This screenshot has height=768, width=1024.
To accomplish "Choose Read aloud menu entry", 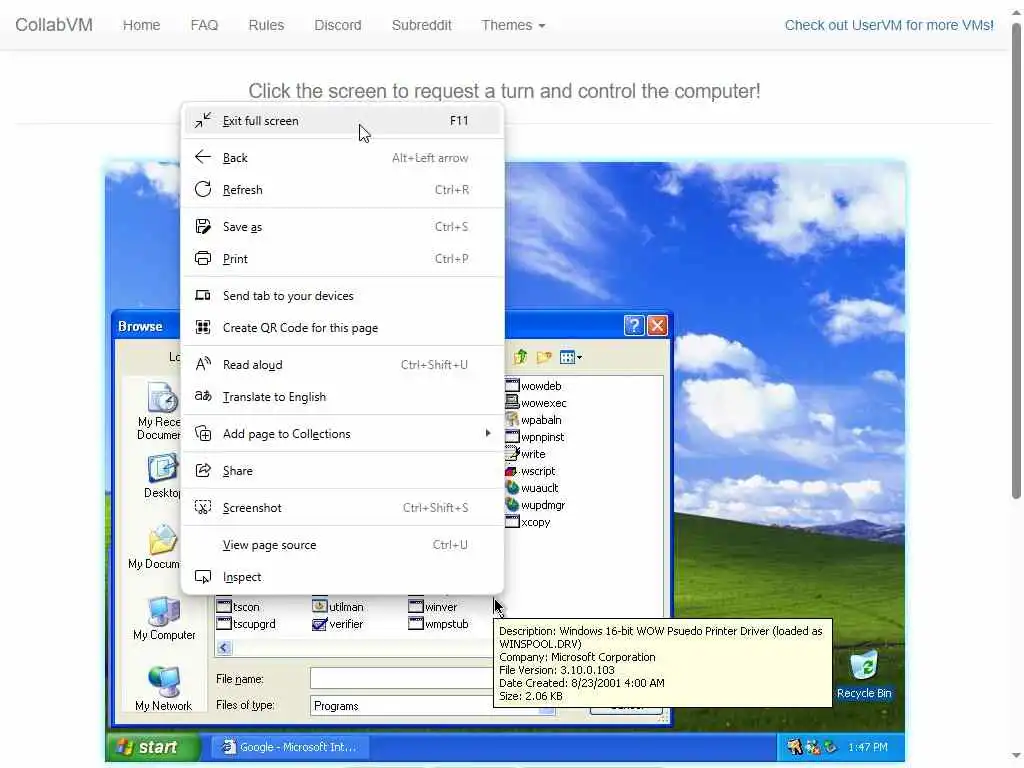I will 342,364.
